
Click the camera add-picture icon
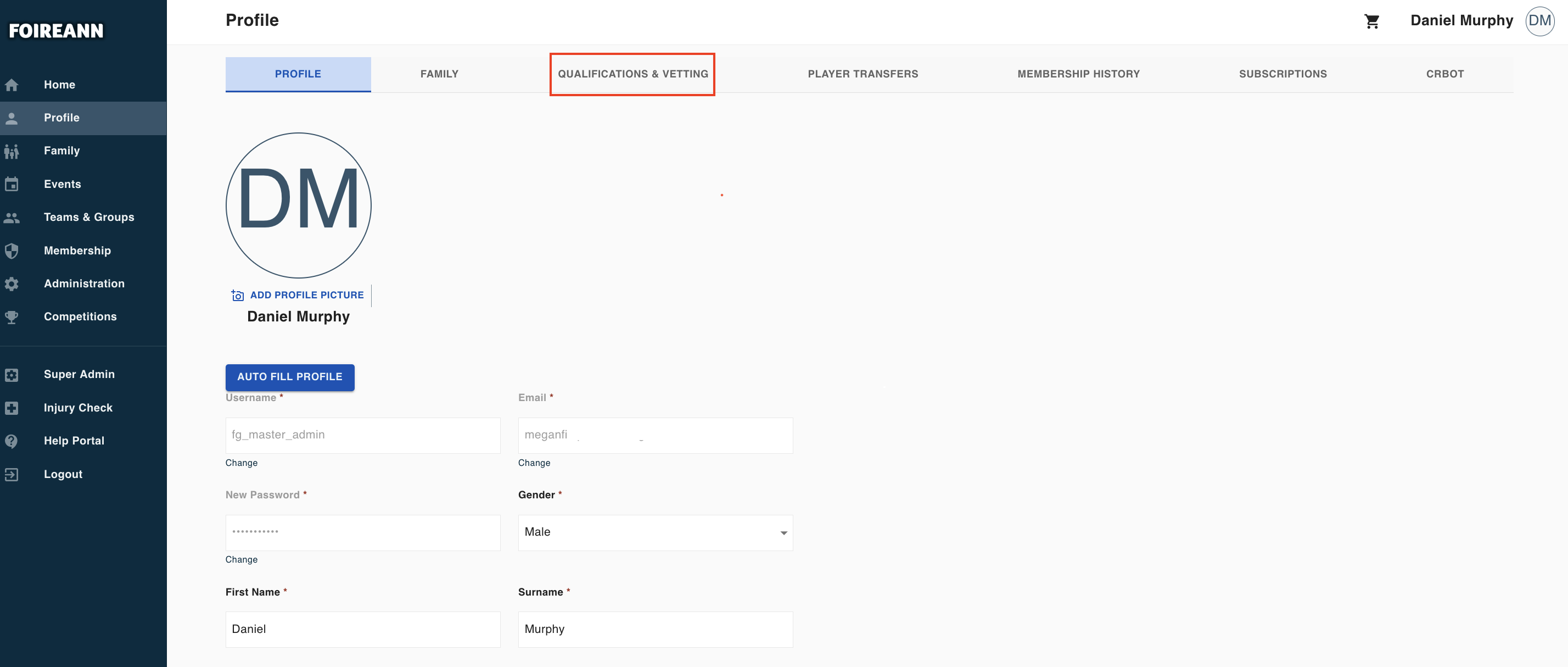click(x=237, y=296)
